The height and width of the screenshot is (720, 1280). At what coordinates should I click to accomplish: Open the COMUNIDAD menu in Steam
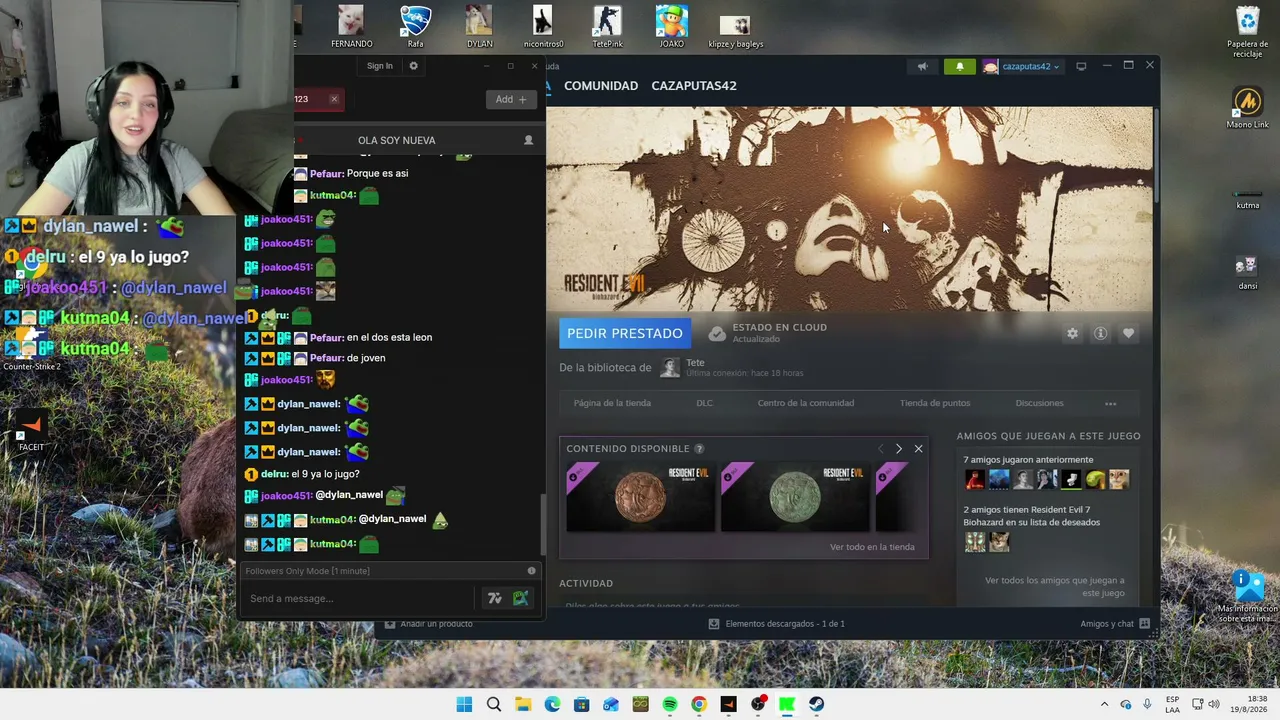click(601, 86)
